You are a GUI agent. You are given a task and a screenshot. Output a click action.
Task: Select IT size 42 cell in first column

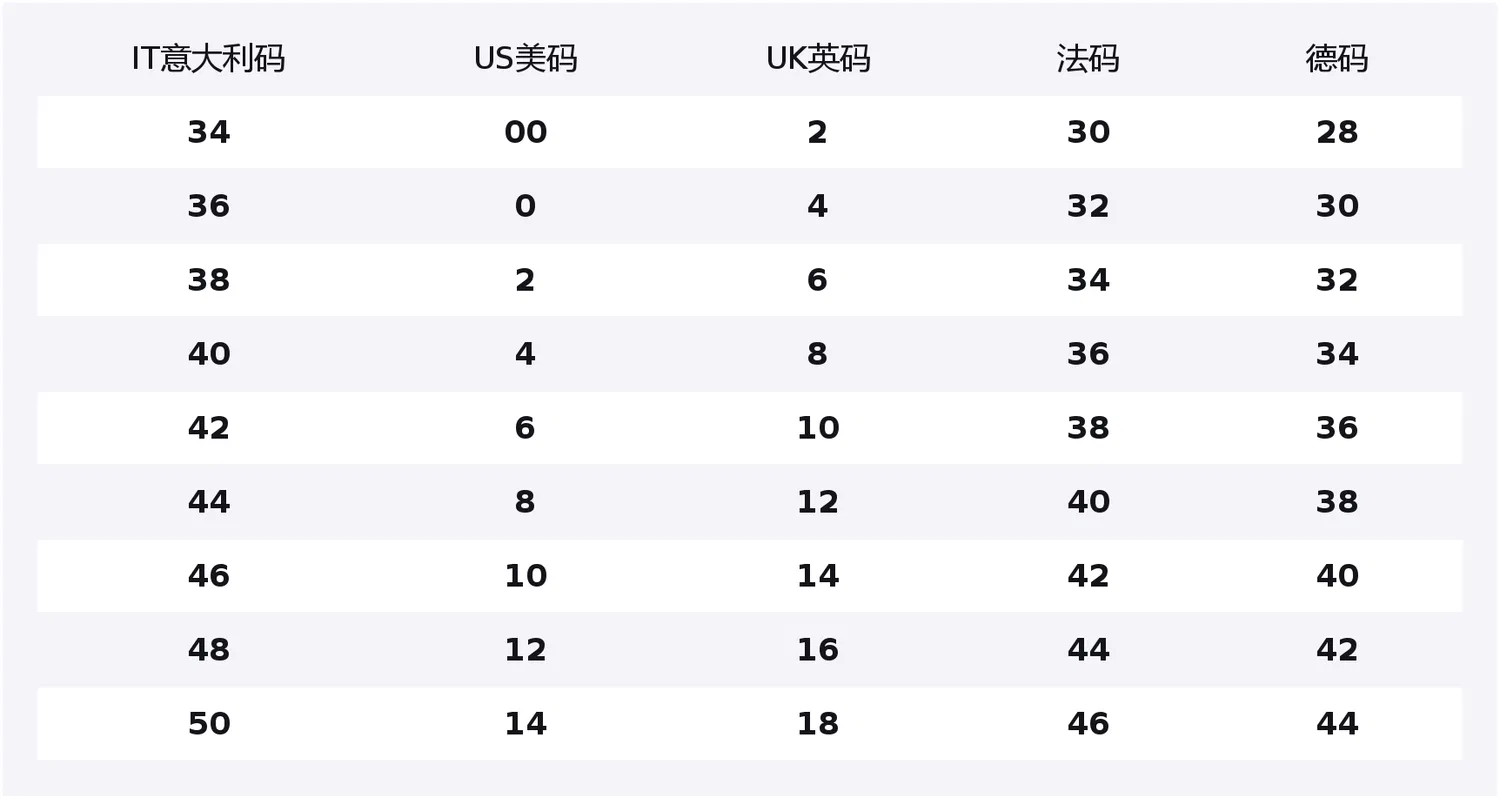209,428
